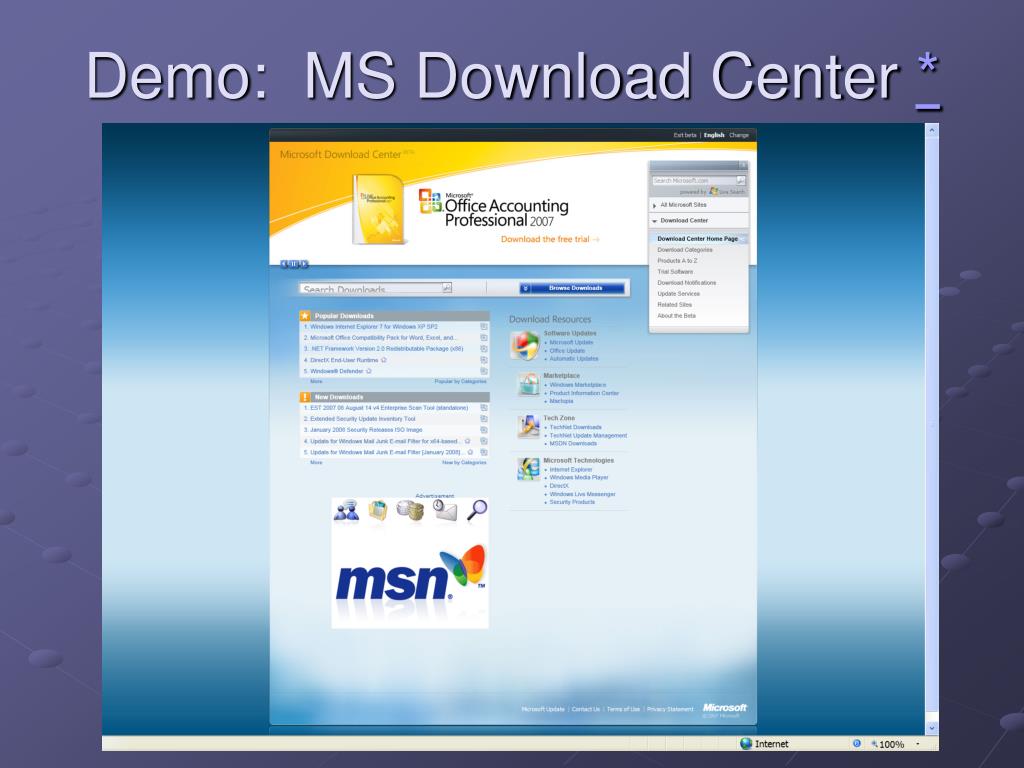The image size is (1024, 768).
Task: Click the Terms of Use footer link
Action: click(624, 709)
